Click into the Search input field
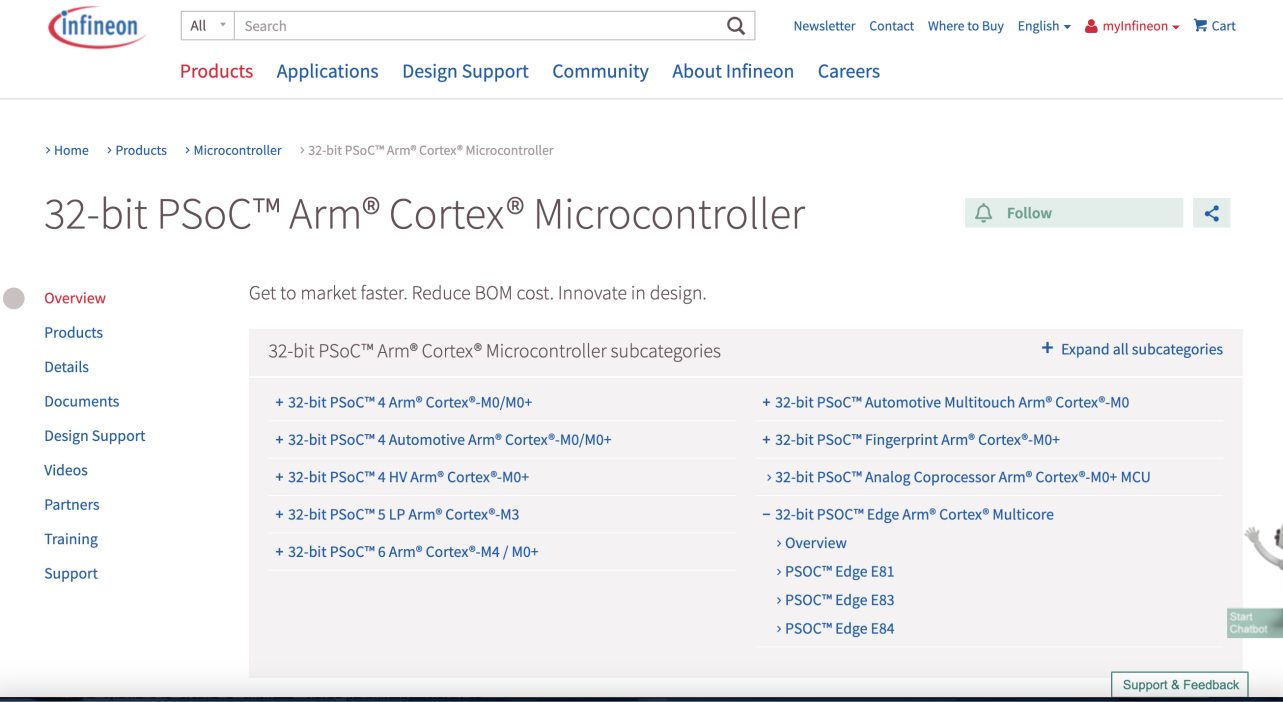 pos(480,26)
